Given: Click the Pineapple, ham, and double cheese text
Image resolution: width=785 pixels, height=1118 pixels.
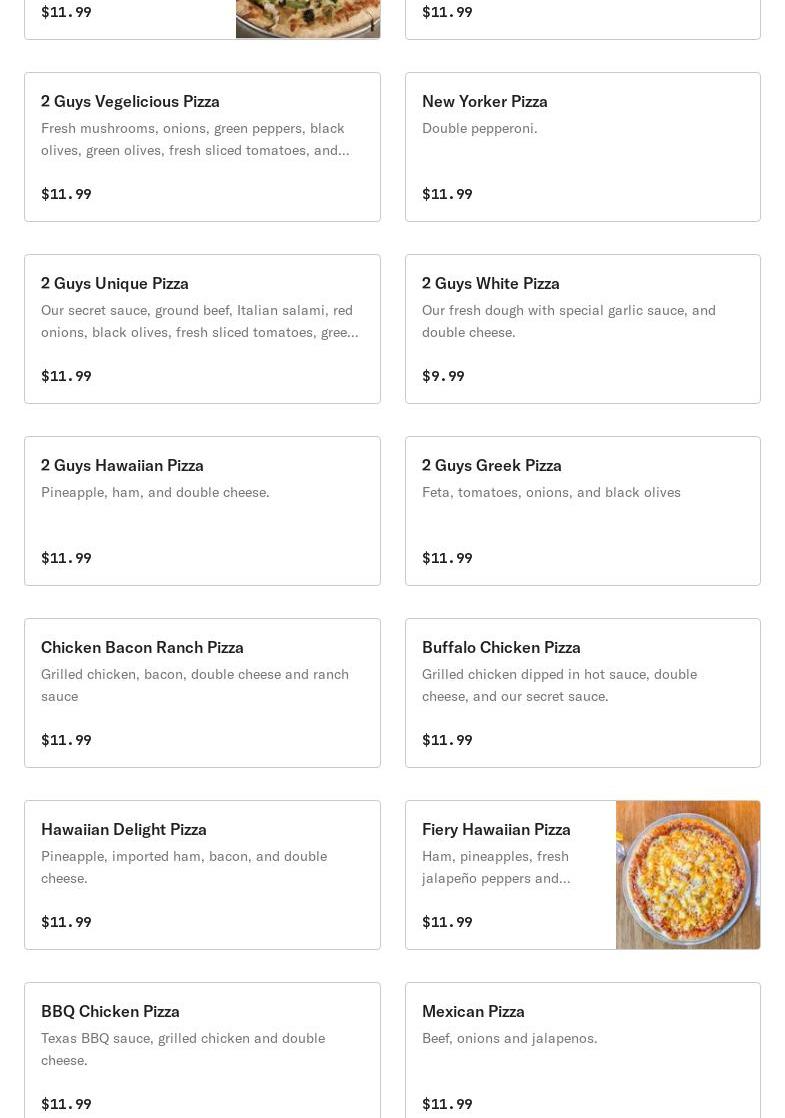Looking at the screenshot, I should (155, 492).
